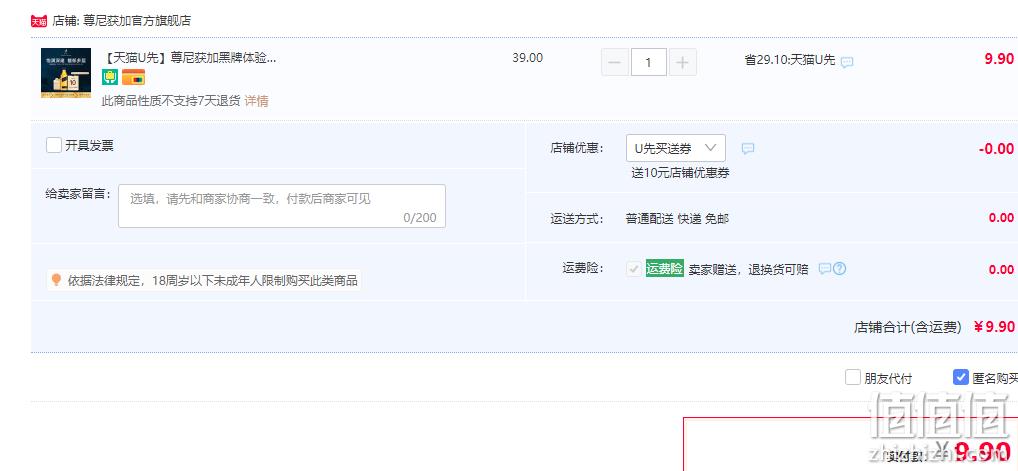1018x471 pixels.
Task: Click the seller message text box
Action: click(x=282, y=206)
